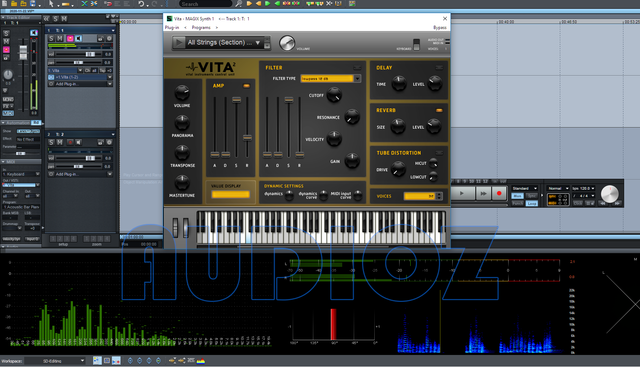Click the previous program '<' arrow
The height and width of the screenshot is (367, 640).
click(x=186, y=27)
